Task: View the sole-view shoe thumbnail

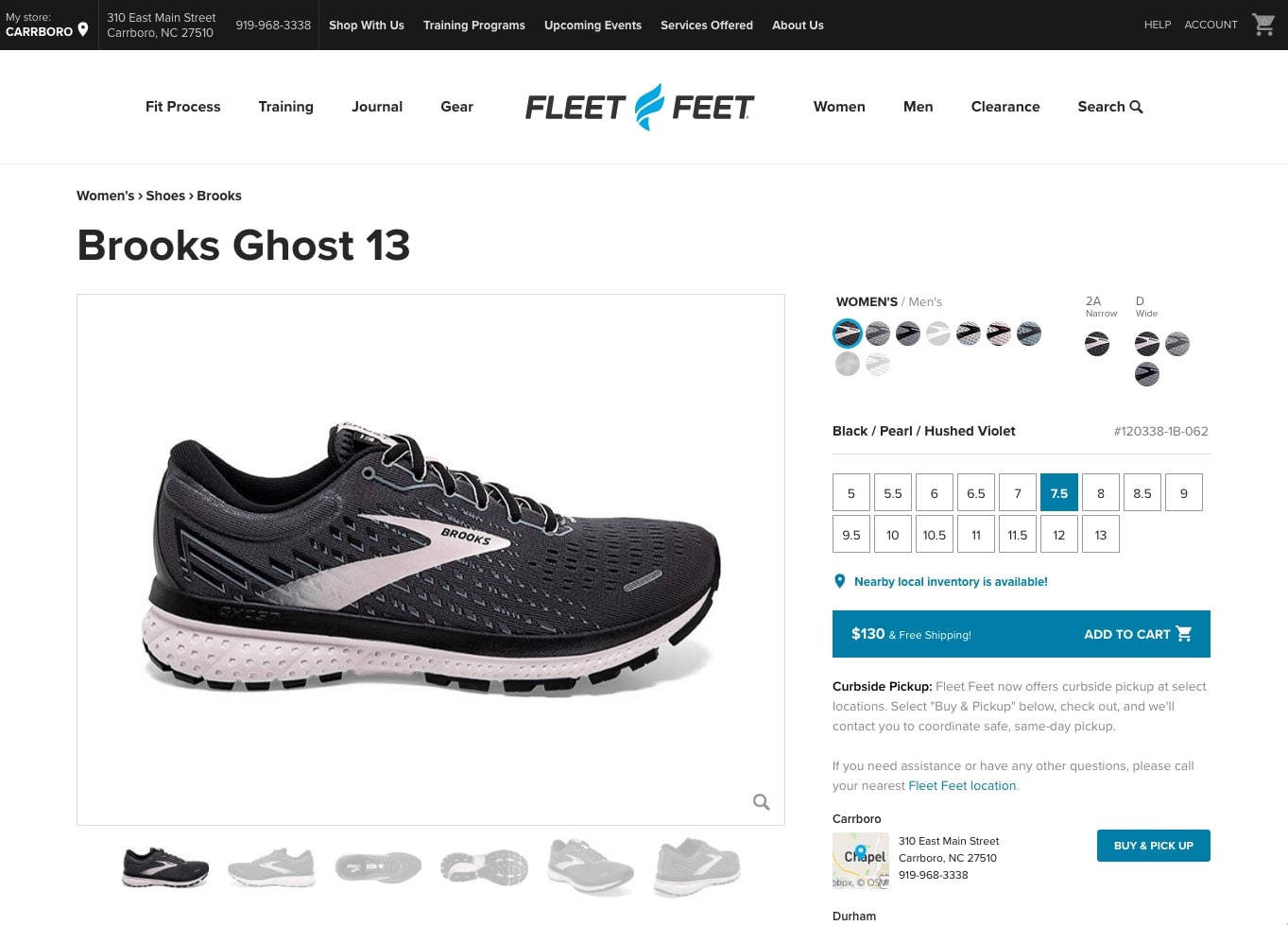Action: pos(378,866)
